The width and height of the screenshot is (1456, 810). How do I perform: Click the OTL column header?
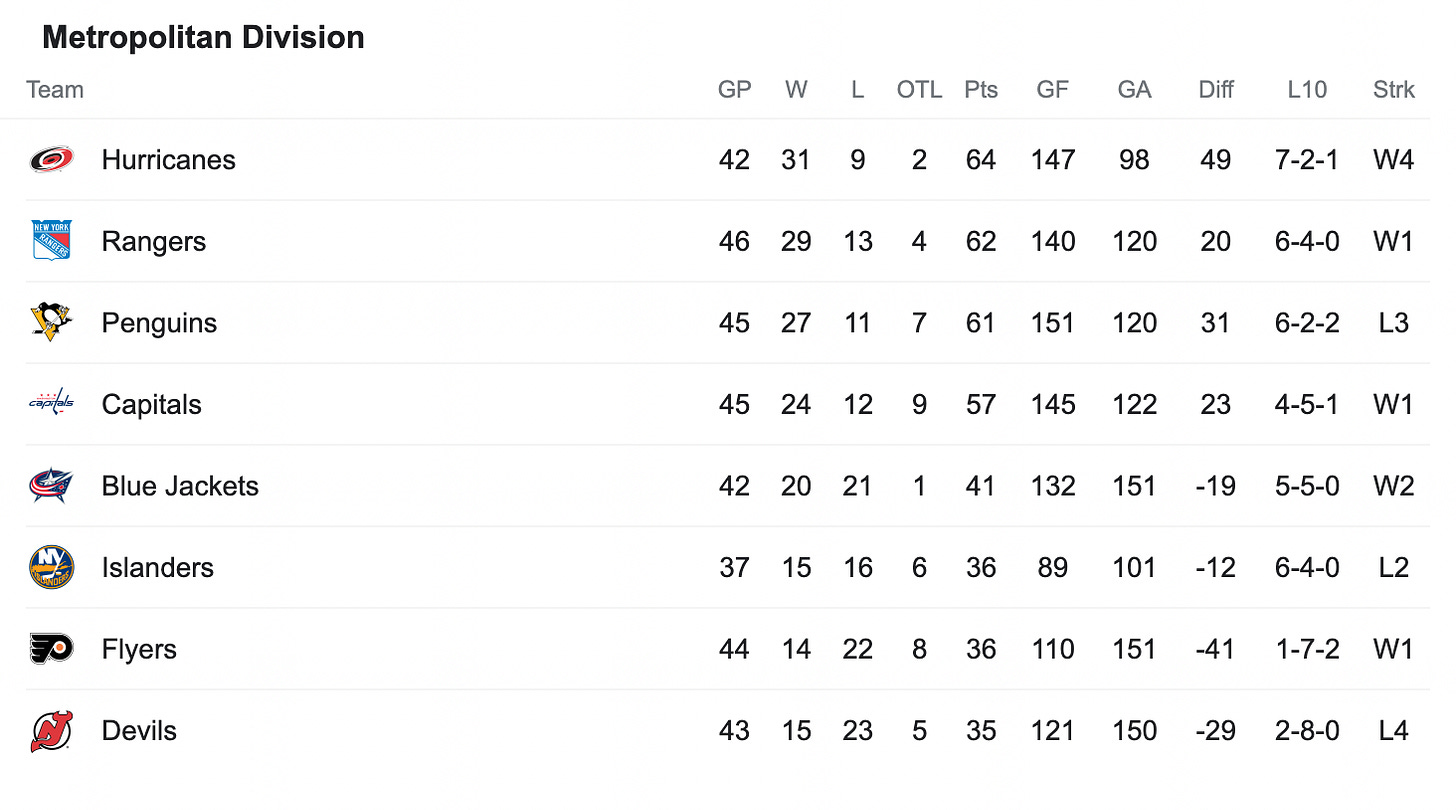tap(919, 90)
